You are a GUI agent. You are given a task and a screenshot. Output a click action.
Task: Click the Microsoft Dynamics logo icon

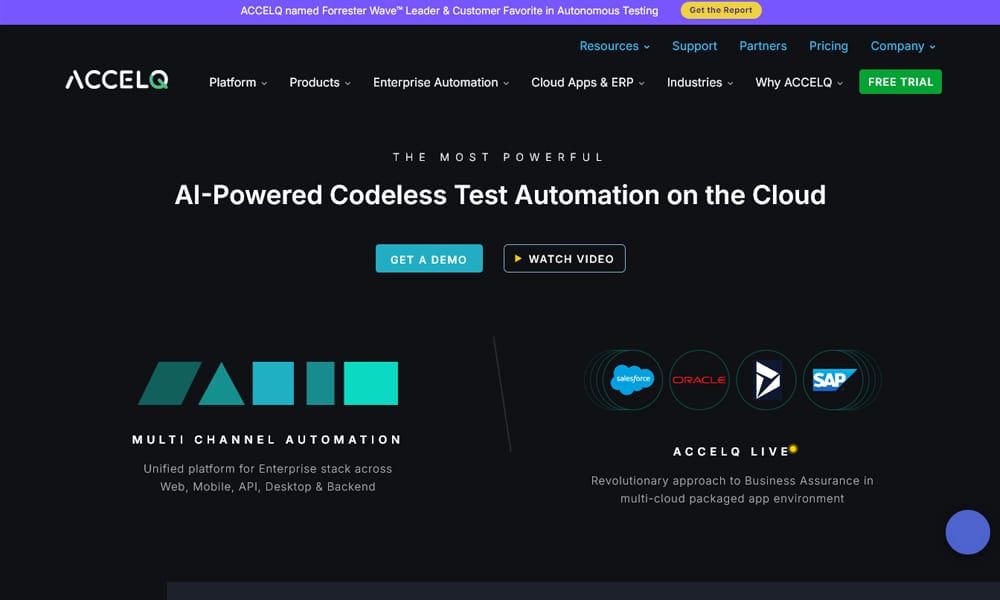click(766, 380)
